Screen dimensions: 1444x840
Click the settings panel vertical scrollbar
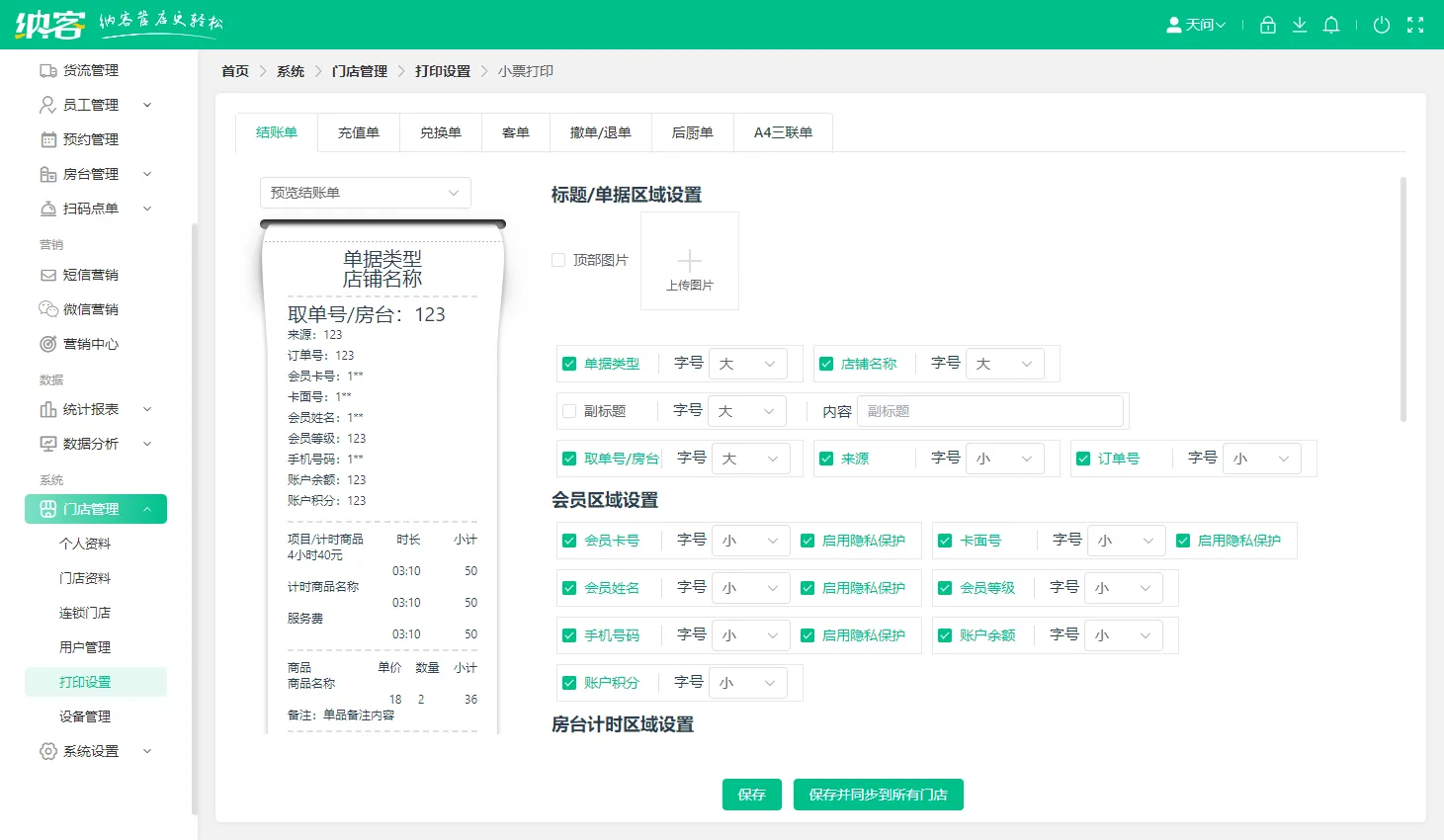(1403, 299)
